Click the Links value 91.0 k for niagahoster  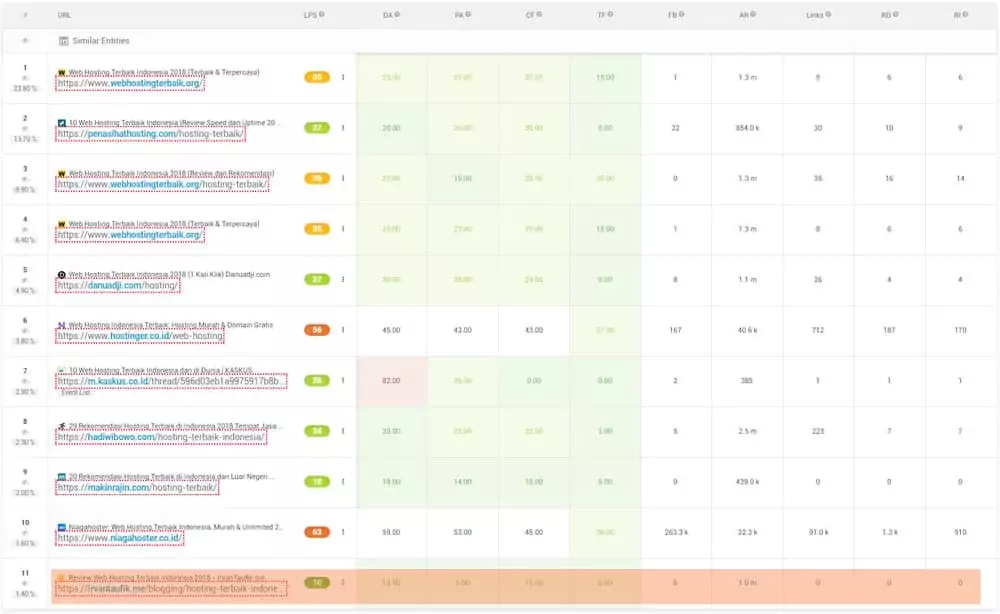pos(818,532)
